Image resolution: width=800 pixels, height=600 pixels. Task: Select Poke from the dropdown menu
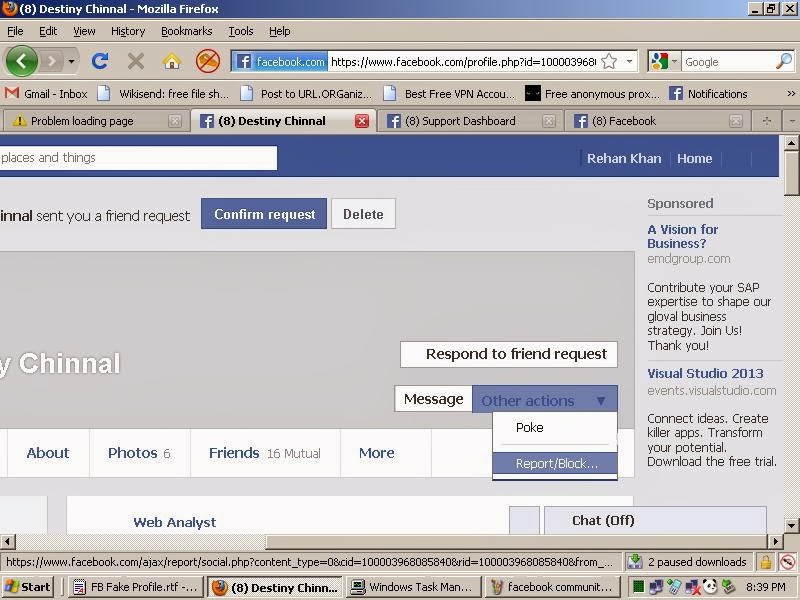tap(555, 428)
